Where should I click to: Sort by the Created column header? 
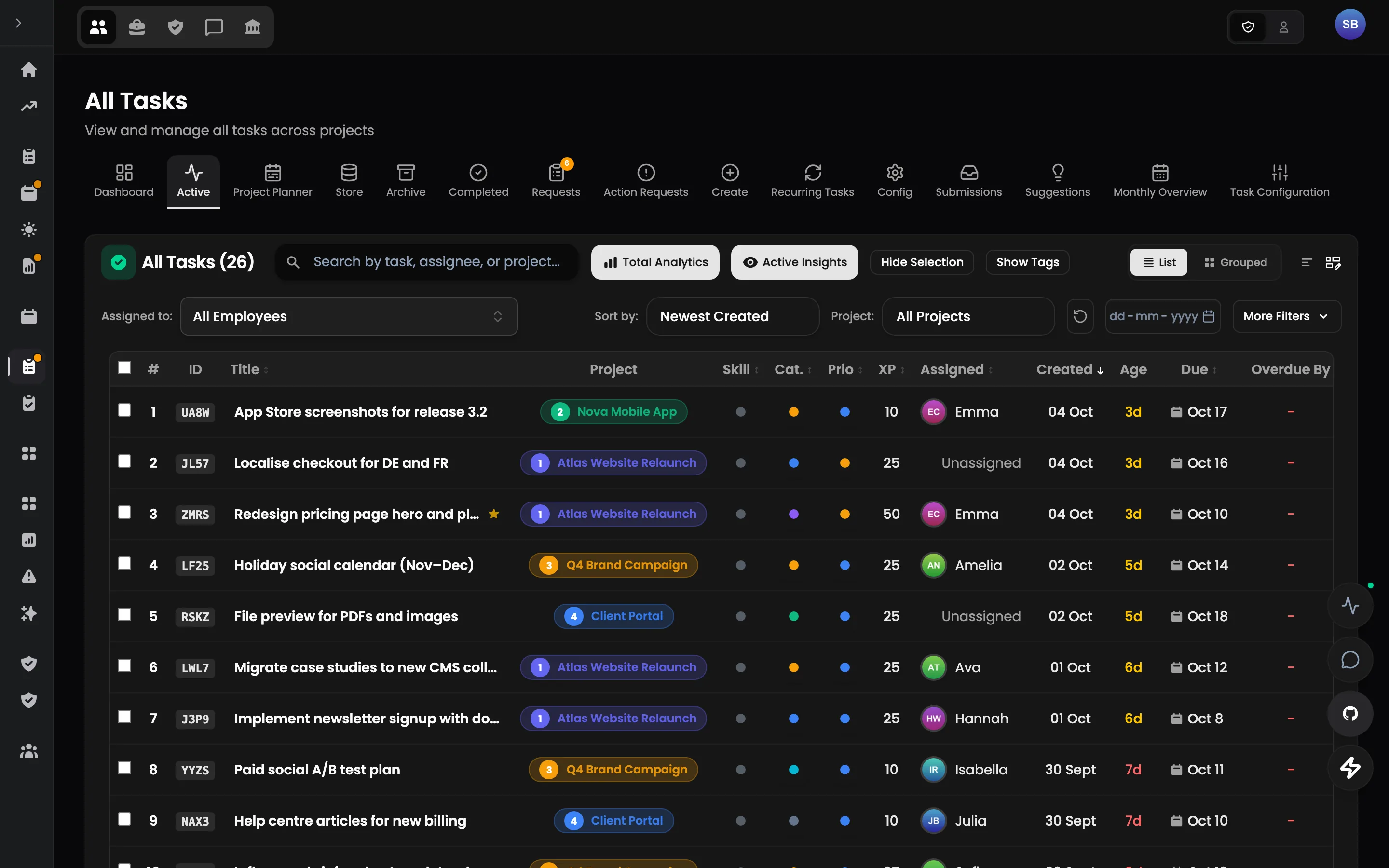1070,369
